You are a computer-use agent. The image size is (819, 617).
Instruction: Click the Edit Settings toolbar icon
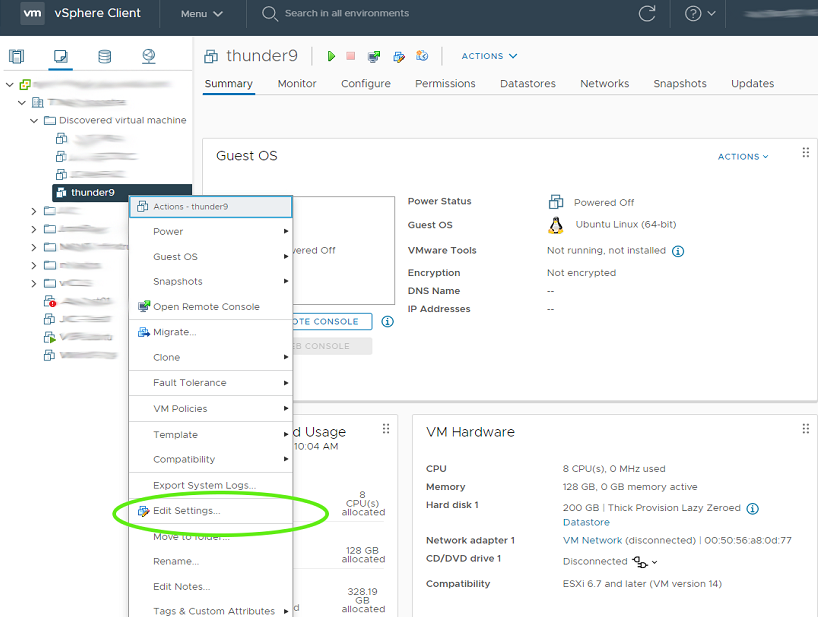[x=399, y=56]
